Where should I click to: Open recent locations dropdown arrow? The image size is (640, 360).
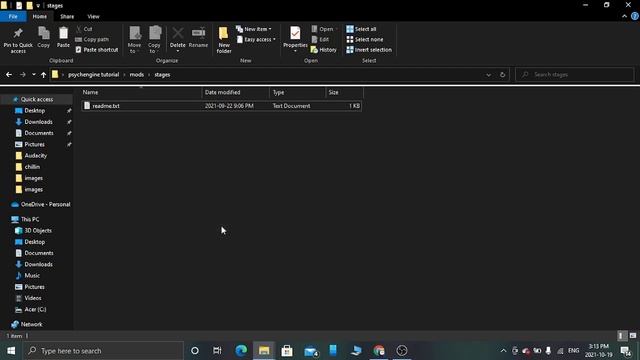pos(33,75)
